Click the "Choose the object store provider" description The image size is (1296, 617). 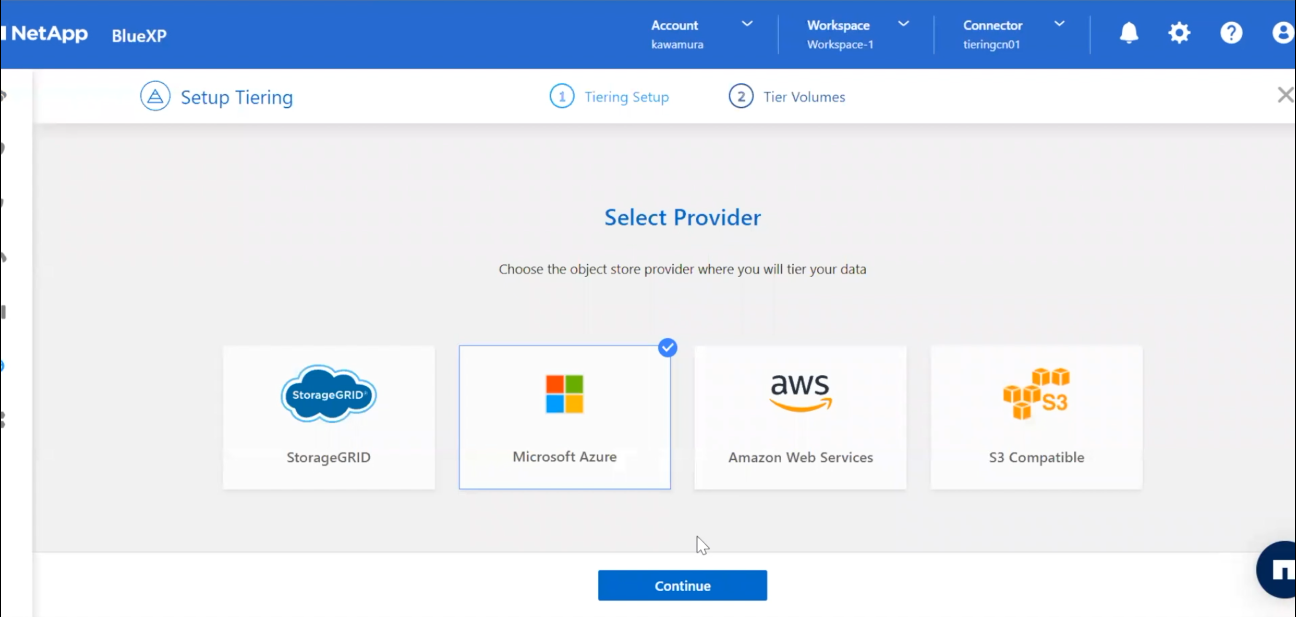coord(683,269)
